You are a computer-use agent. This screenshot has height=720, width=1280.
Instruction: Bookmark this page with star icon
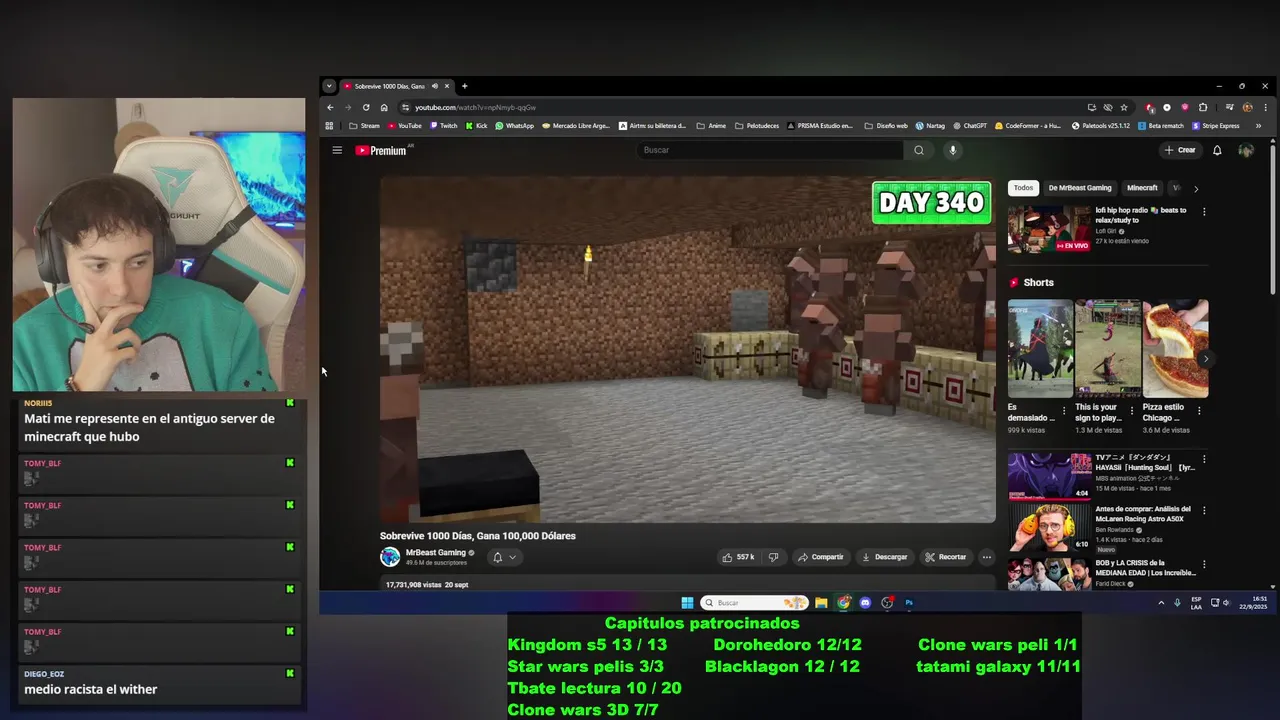coord(1124,107)
